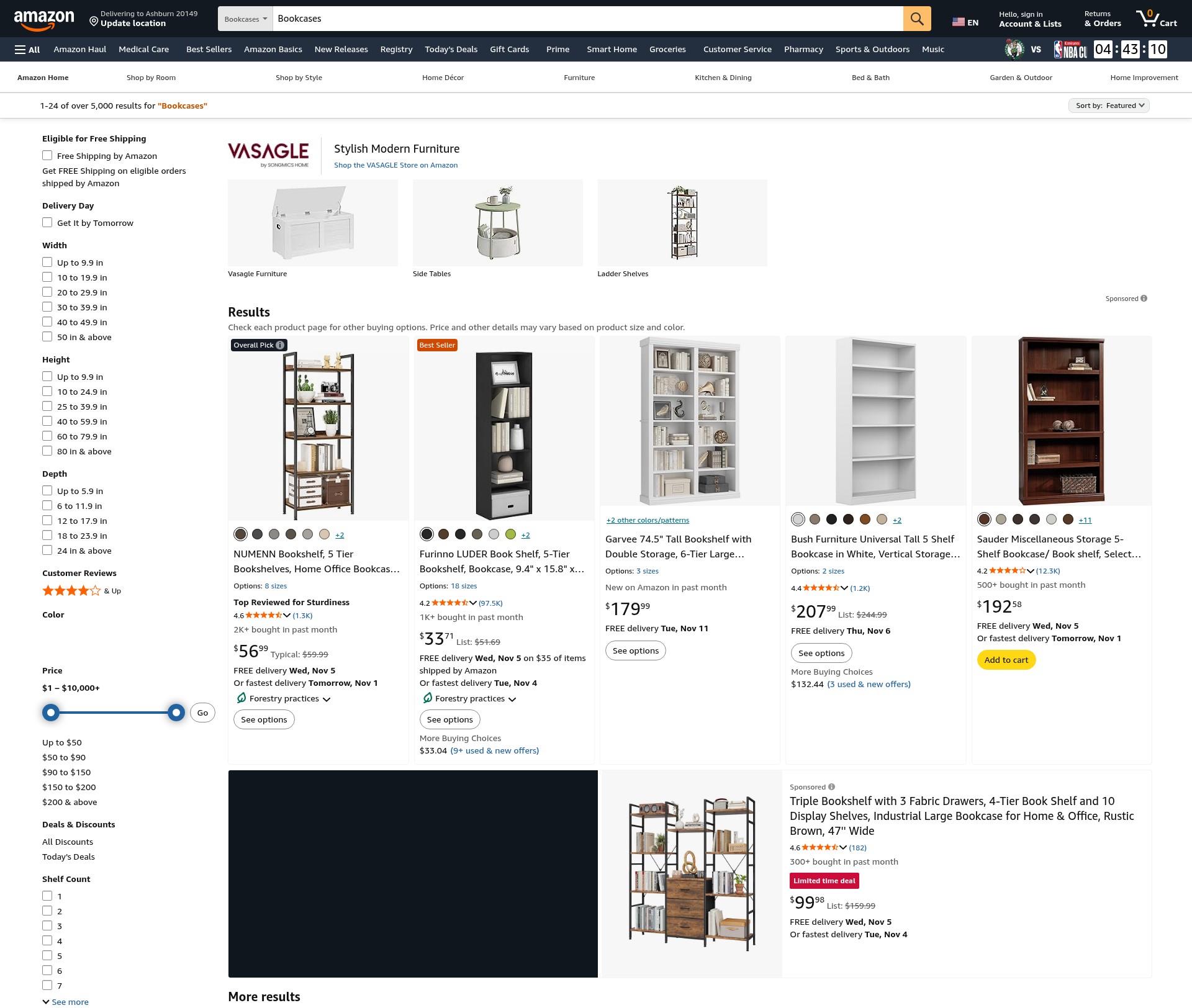
Task: Click Furinno Forestry practices leaf icon
Action: coord(428,698)
